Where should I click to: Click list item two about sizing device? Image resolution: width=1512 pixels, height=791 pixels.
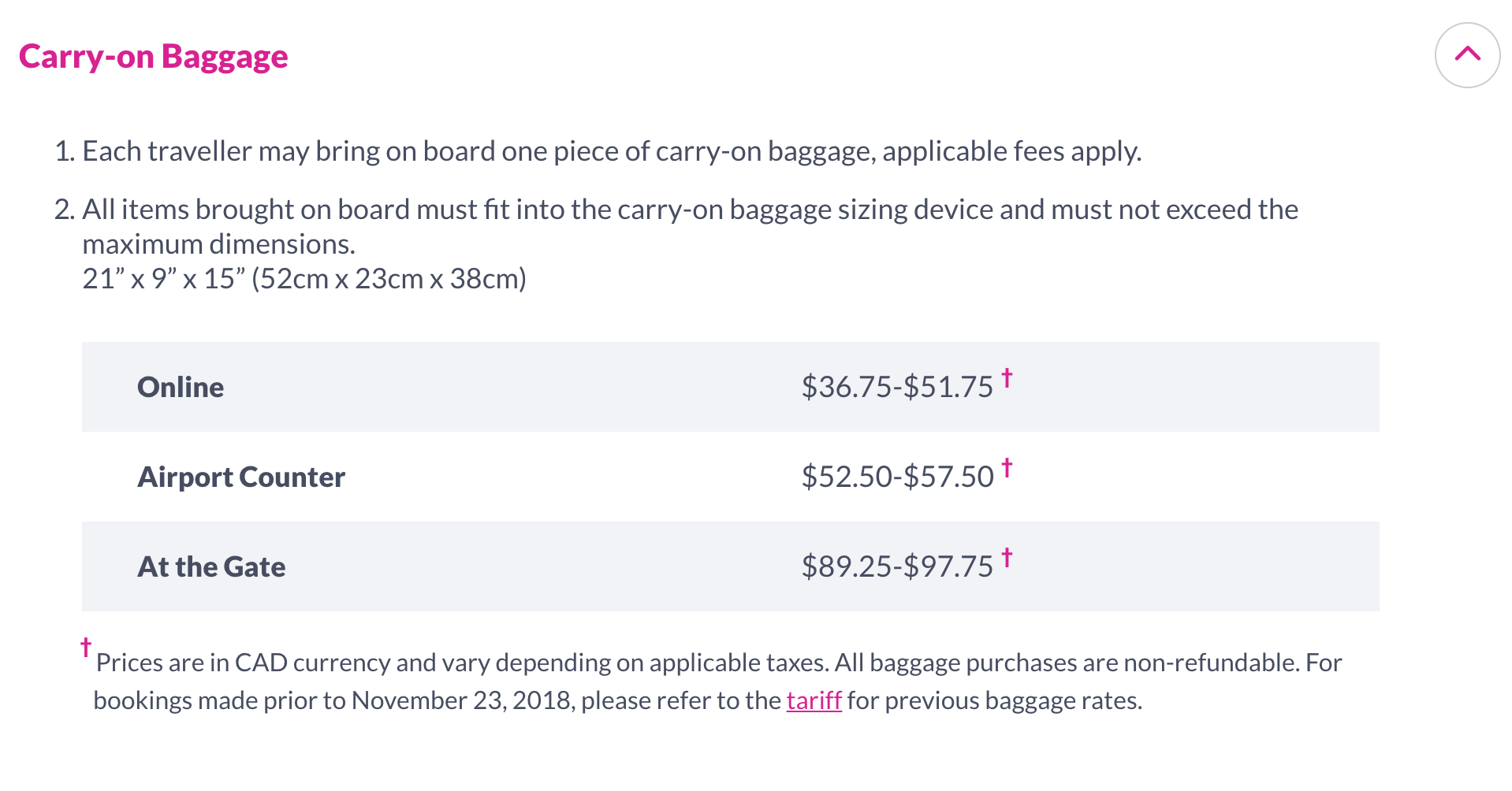(676, 227)
